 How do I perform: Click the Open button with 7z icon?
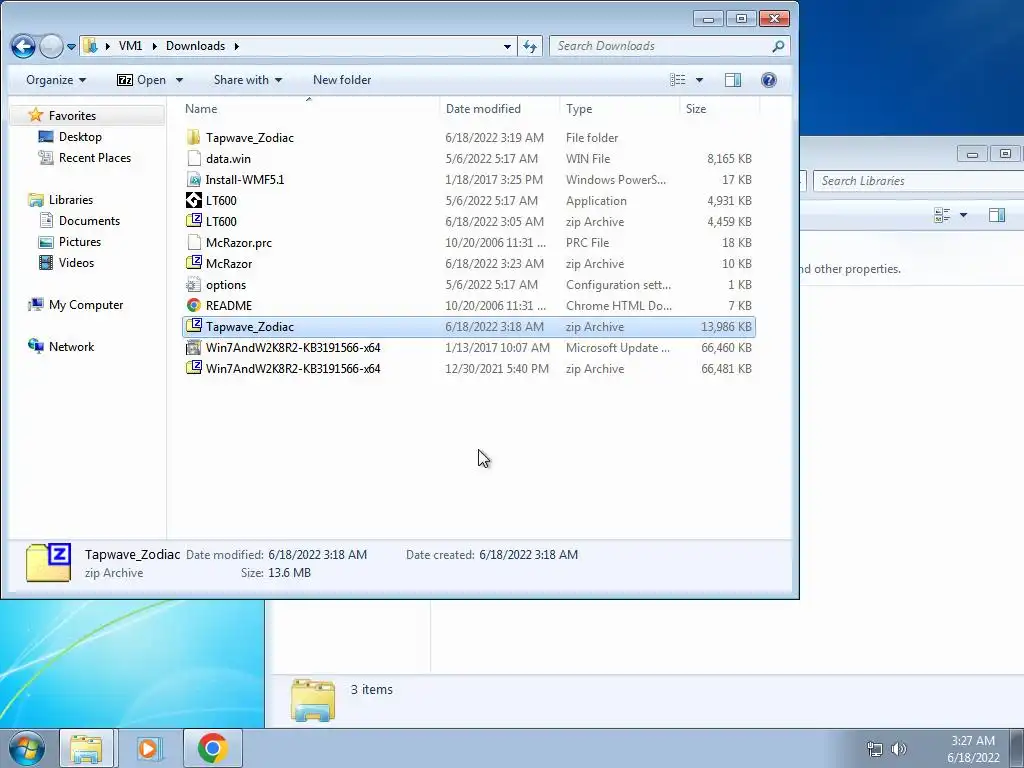point(141,80)
